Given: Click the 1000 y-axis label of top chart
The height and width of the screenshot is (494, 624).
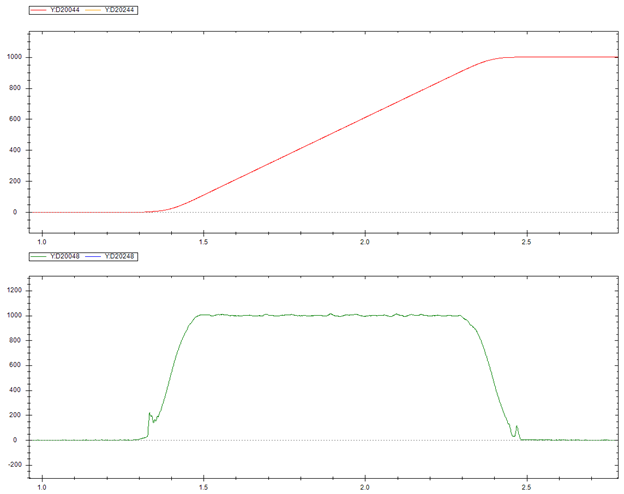Looking at the screenshot, I should [x=13, y=57].
